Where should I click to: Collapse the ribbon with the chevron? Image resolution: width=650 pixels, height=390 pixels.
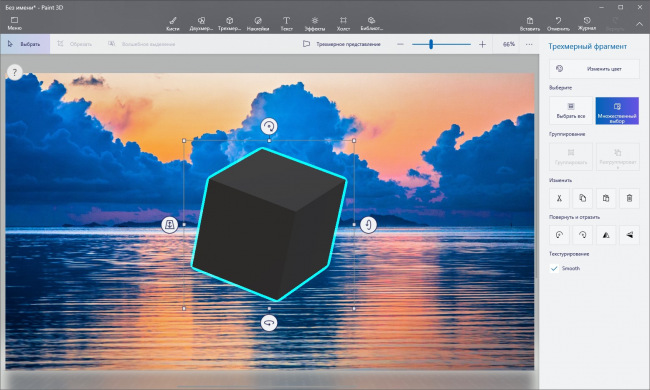click(x=639, y=24)
